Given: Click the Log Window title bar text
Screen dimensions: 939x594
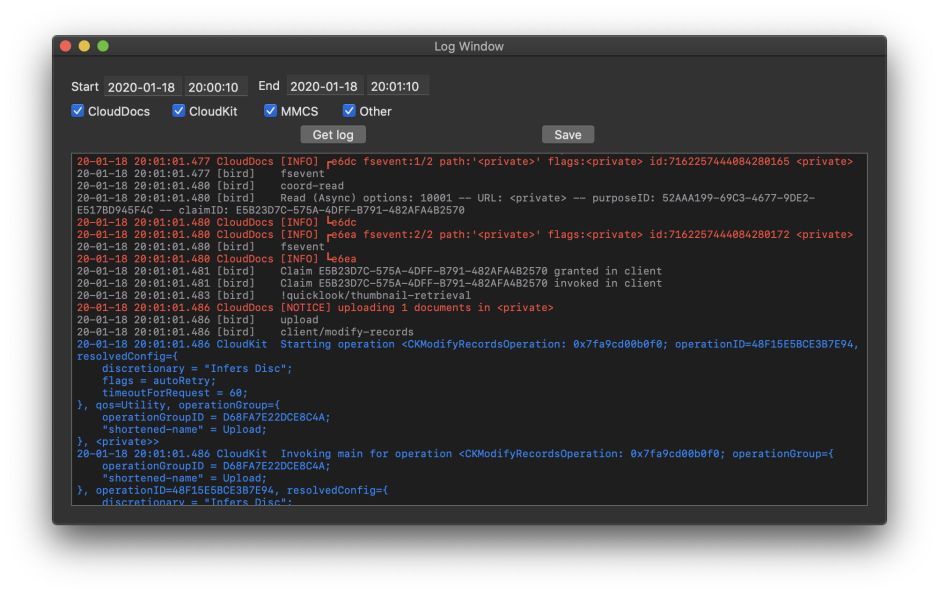Looking at the screenshot, I should coord(468,47).
